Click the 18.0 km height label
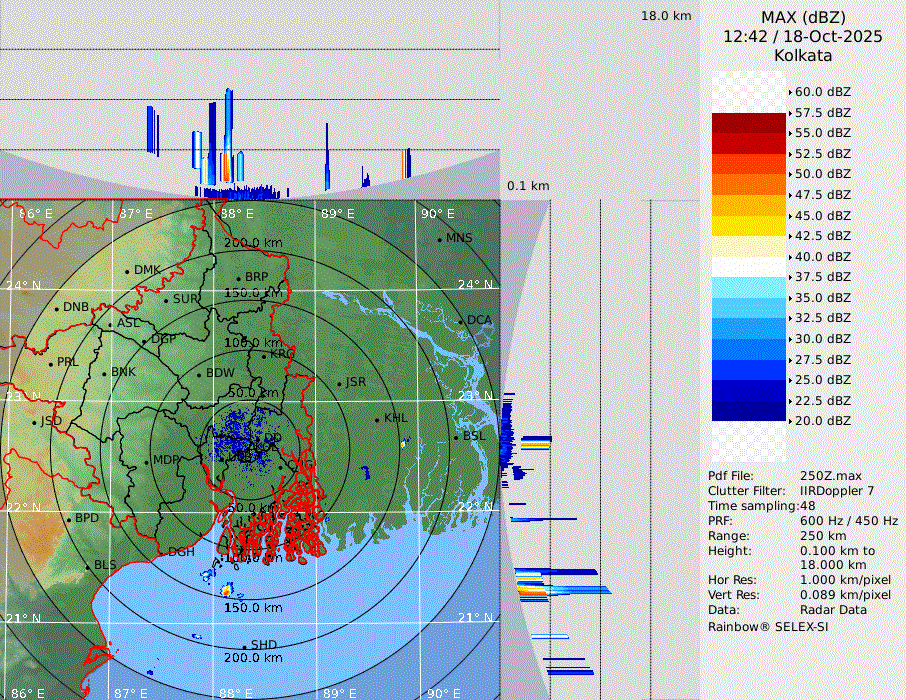This screenshot has width=906, height=700. click(x=666, y=16)
